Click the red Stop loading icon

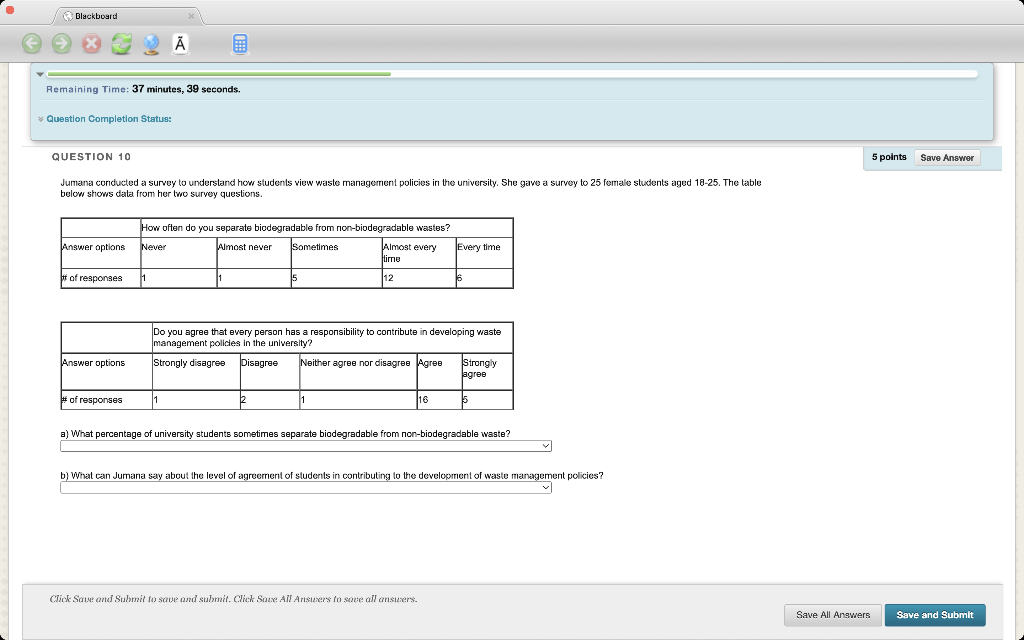click(91, 44)
